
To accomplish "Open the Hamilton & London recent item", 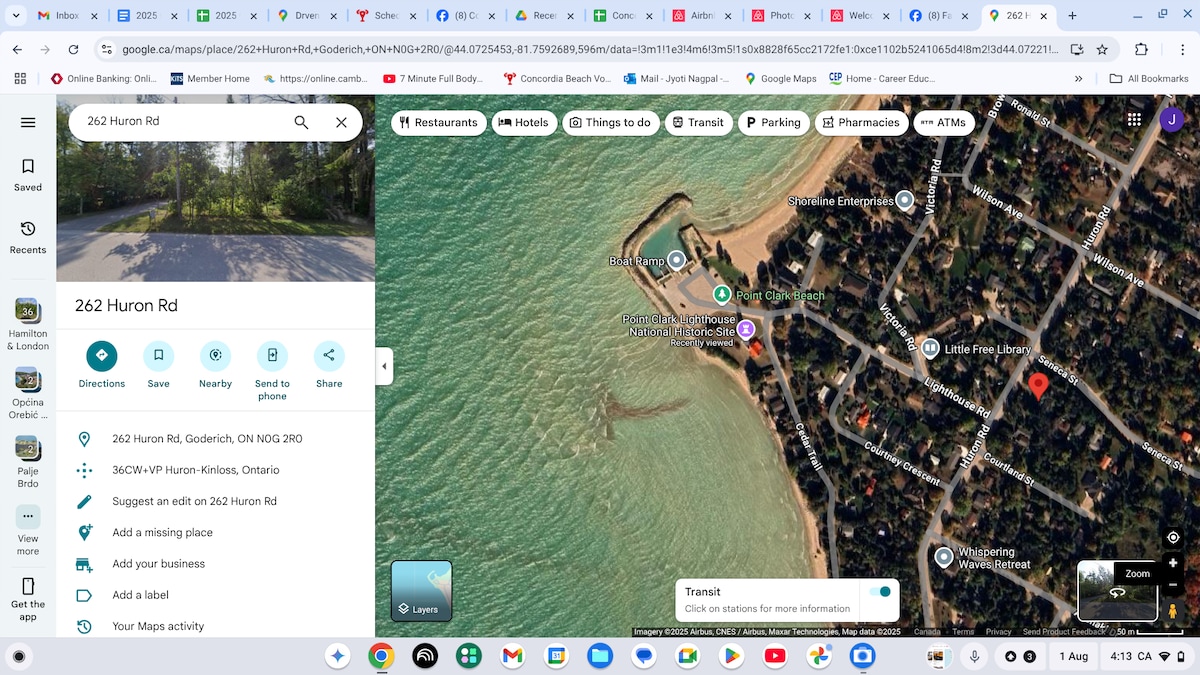I will click(28, 324).
